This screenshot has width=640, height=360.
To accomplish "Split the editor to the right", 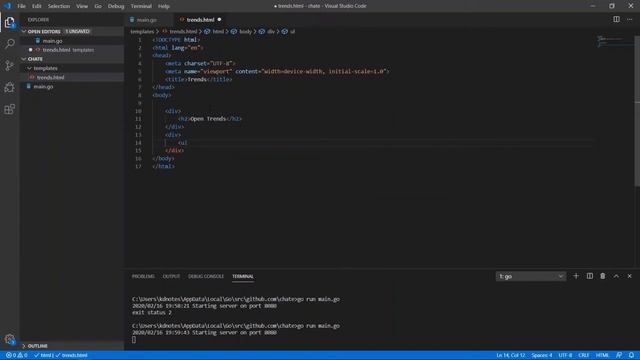I will click(x=616, y=19).
